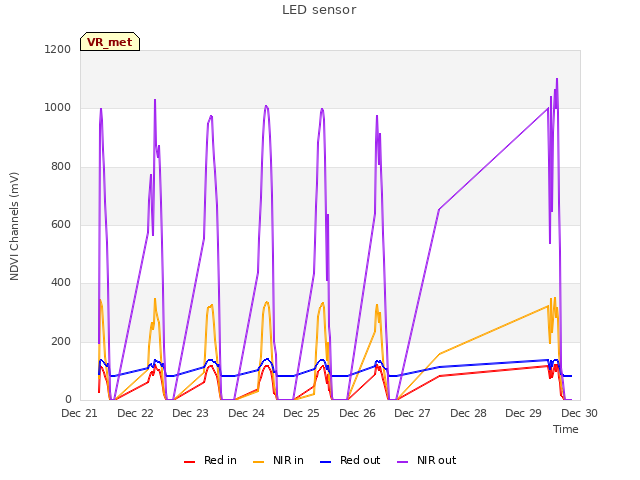
Task: Click the 600 y-axis label
Action: click(61, 224)
